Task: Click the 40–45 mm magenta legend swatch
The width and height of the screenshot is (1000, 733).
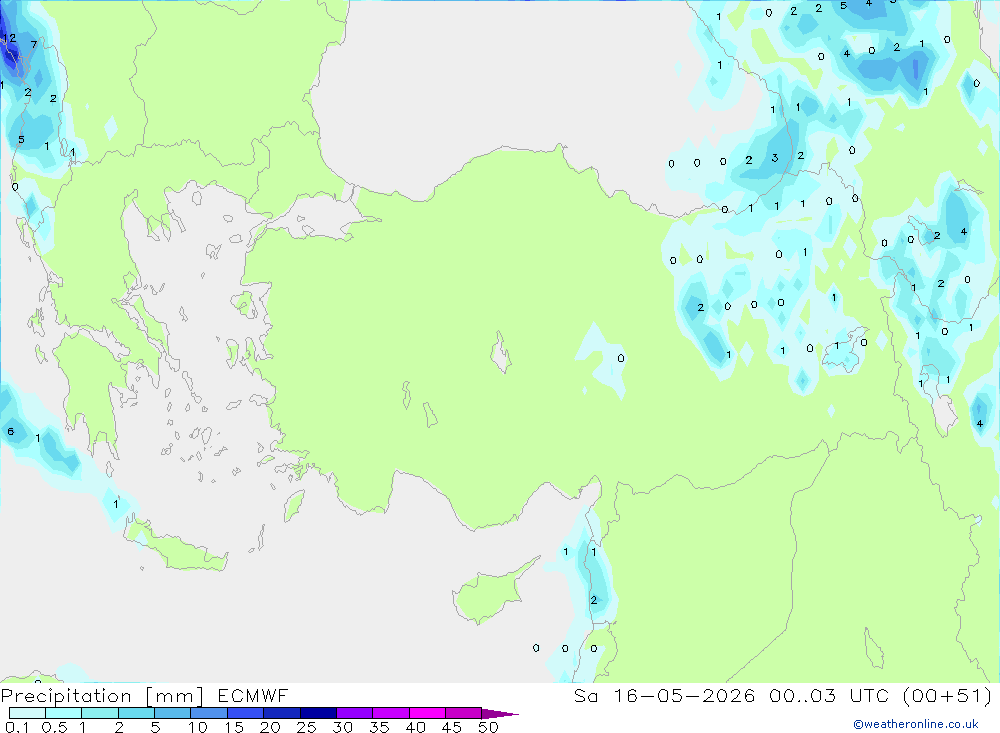Action: (427, 713)
